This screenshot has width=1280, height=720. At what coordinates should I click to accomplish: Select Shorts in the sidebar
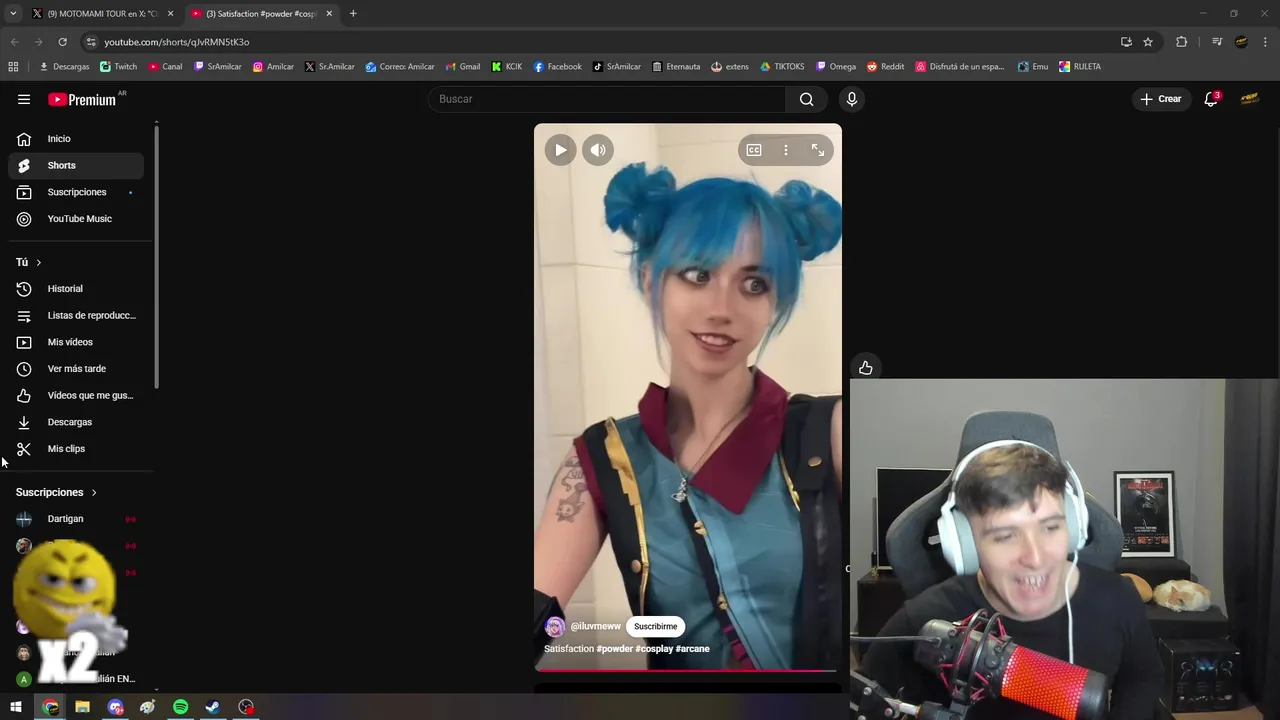pos(76,165)
